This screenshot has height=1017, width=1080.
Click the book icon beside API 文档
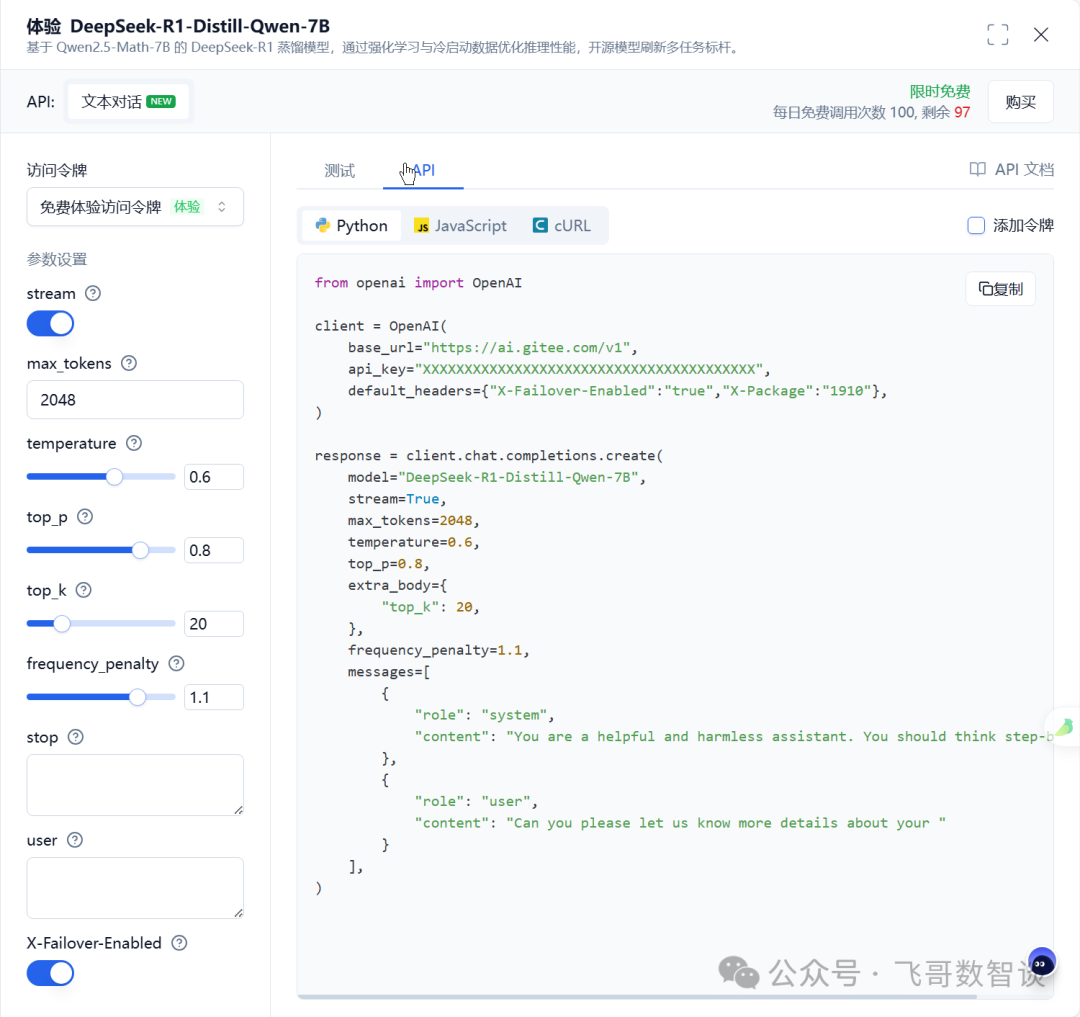pos(977,169)
